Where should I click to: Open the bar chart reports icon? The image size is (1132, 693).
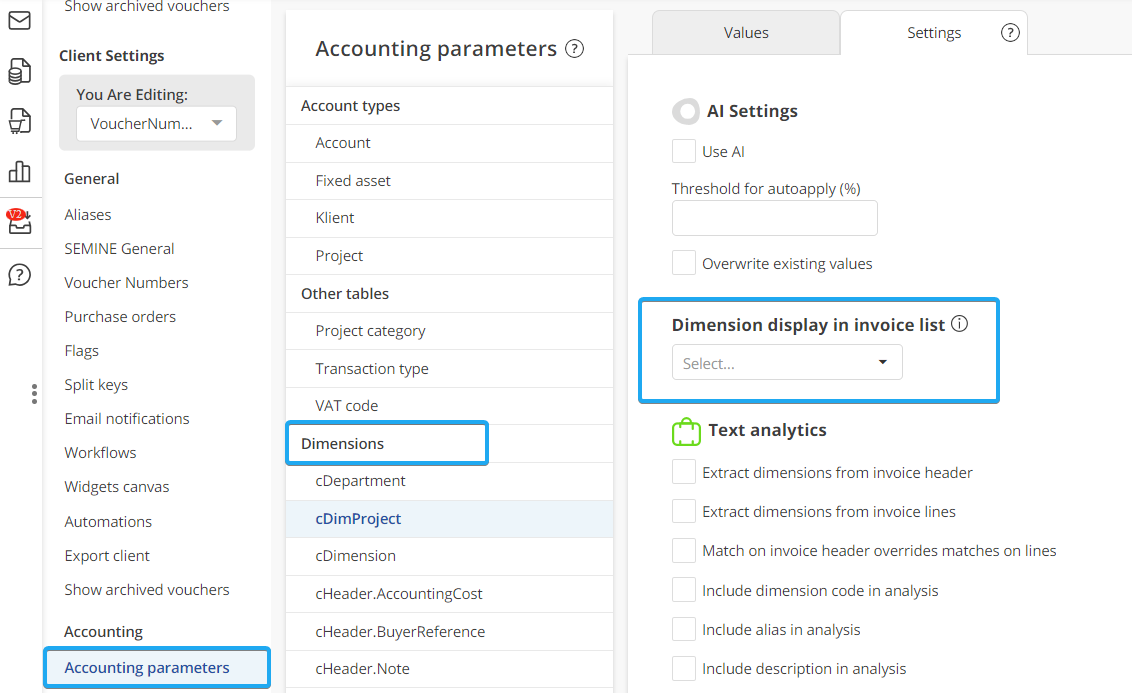tap(19, 171)
